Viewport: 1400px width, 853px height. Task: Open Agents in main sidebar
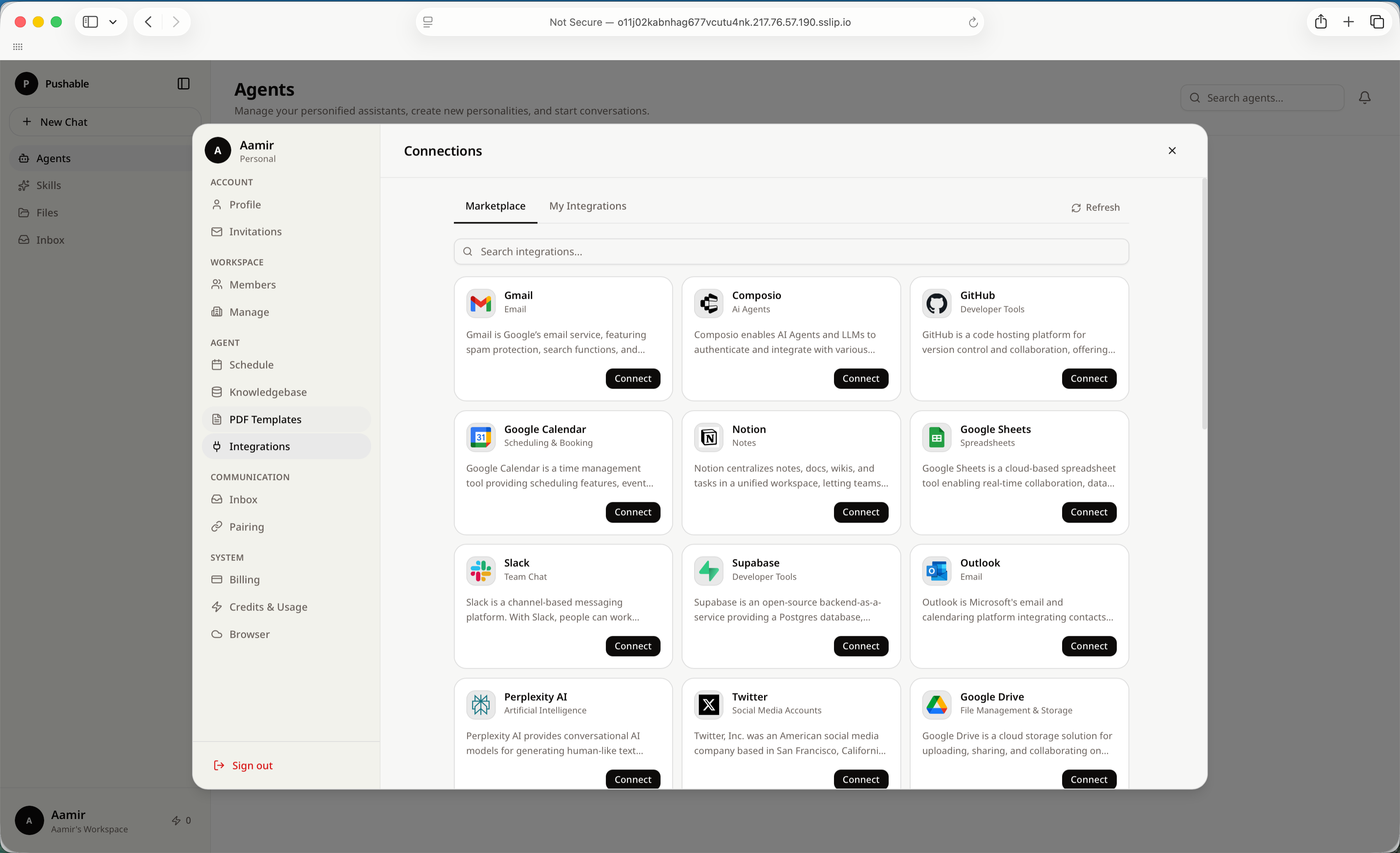pos(101,158)
